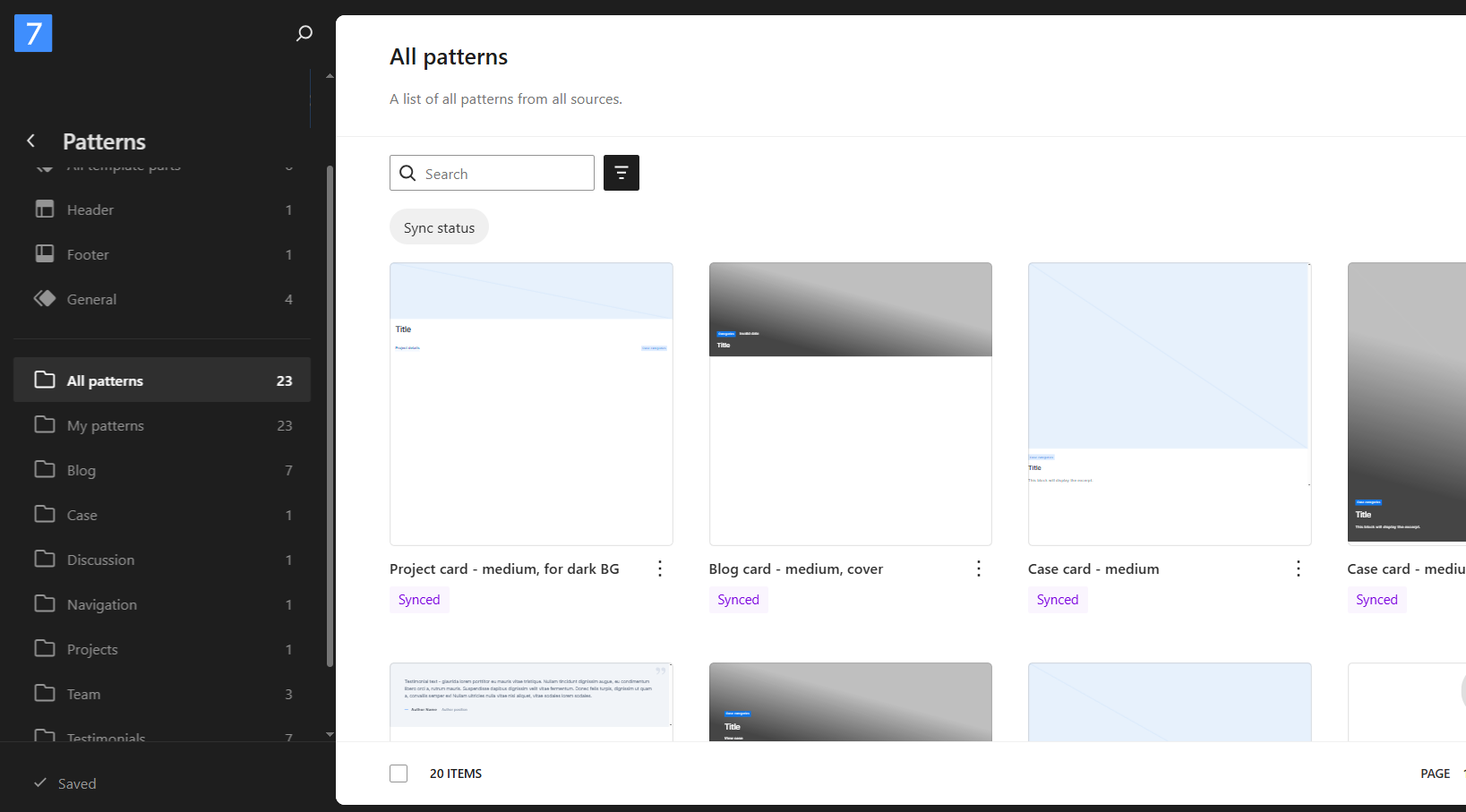Screen dimensions: 1466x812
Task: Open the Footer template parts
Action: pos(161,254)
